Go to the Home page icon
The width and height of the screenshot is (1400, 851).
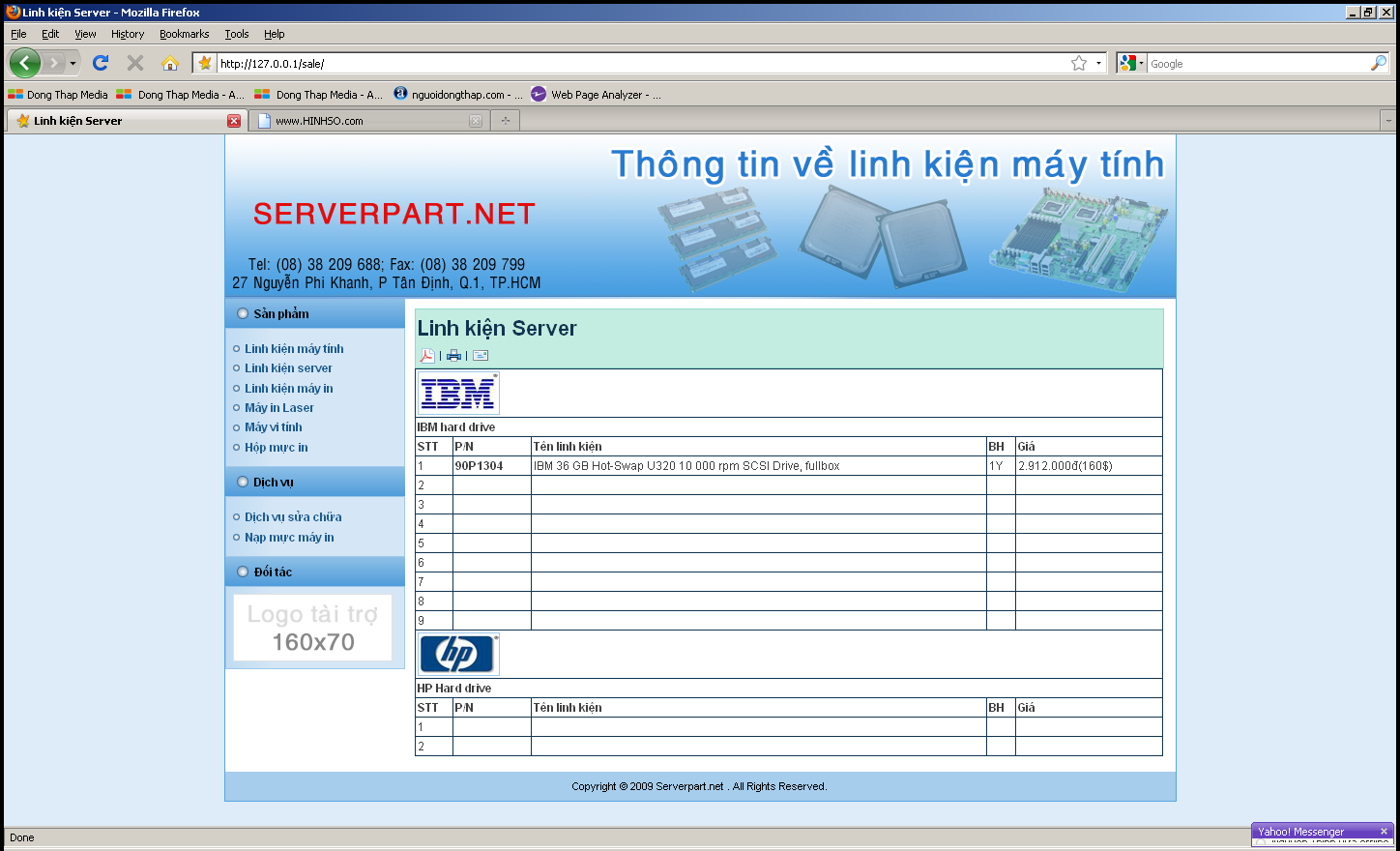pos(170,63)
